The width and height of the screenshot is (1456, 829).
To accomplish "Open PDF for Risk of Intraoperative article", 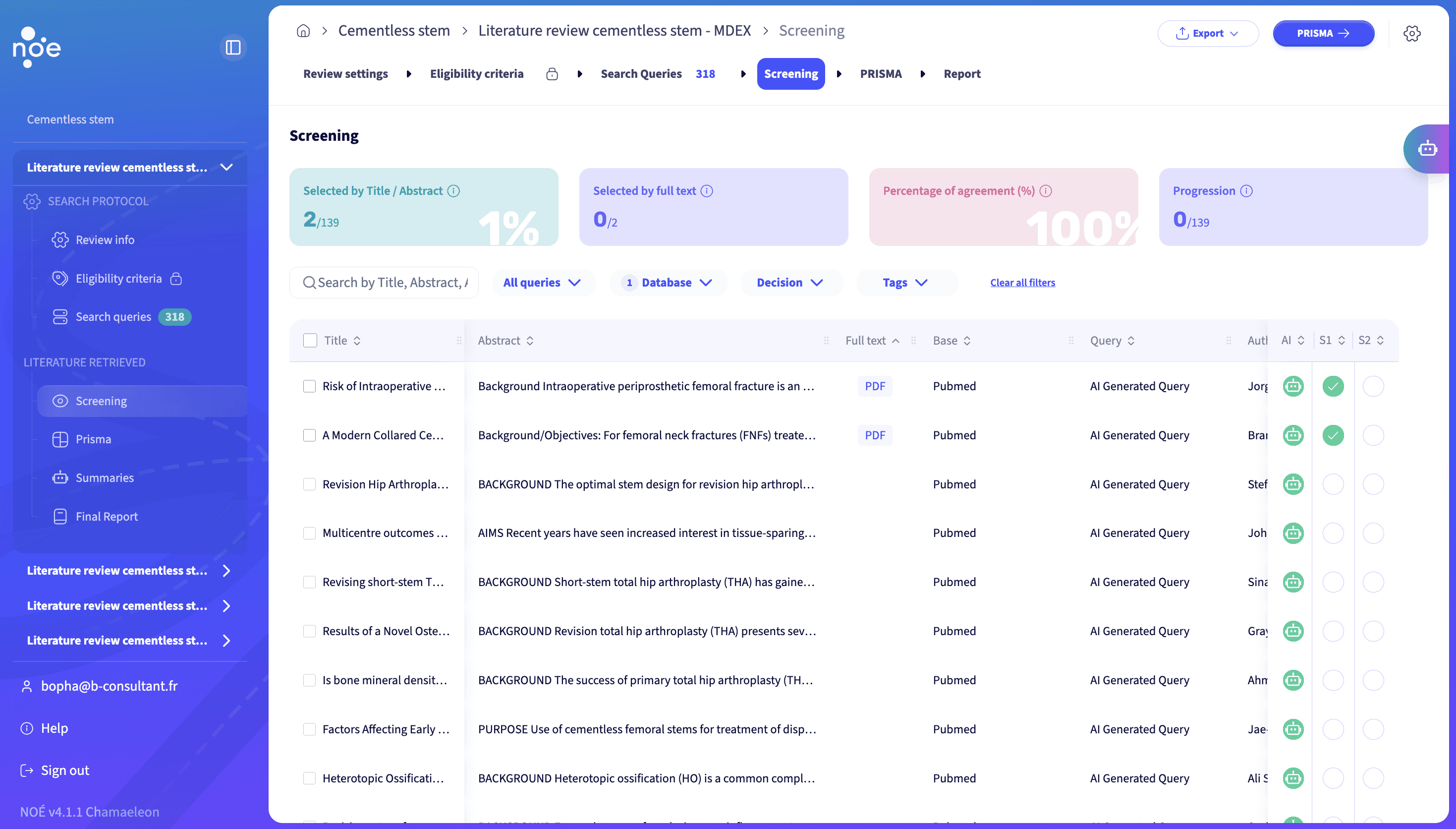I will point(875,387).
